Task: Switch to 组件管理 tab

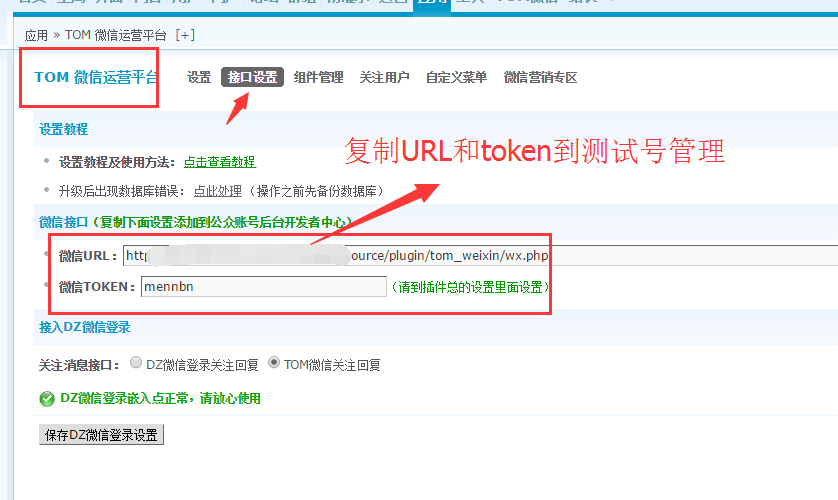Action: click(319, 77)
